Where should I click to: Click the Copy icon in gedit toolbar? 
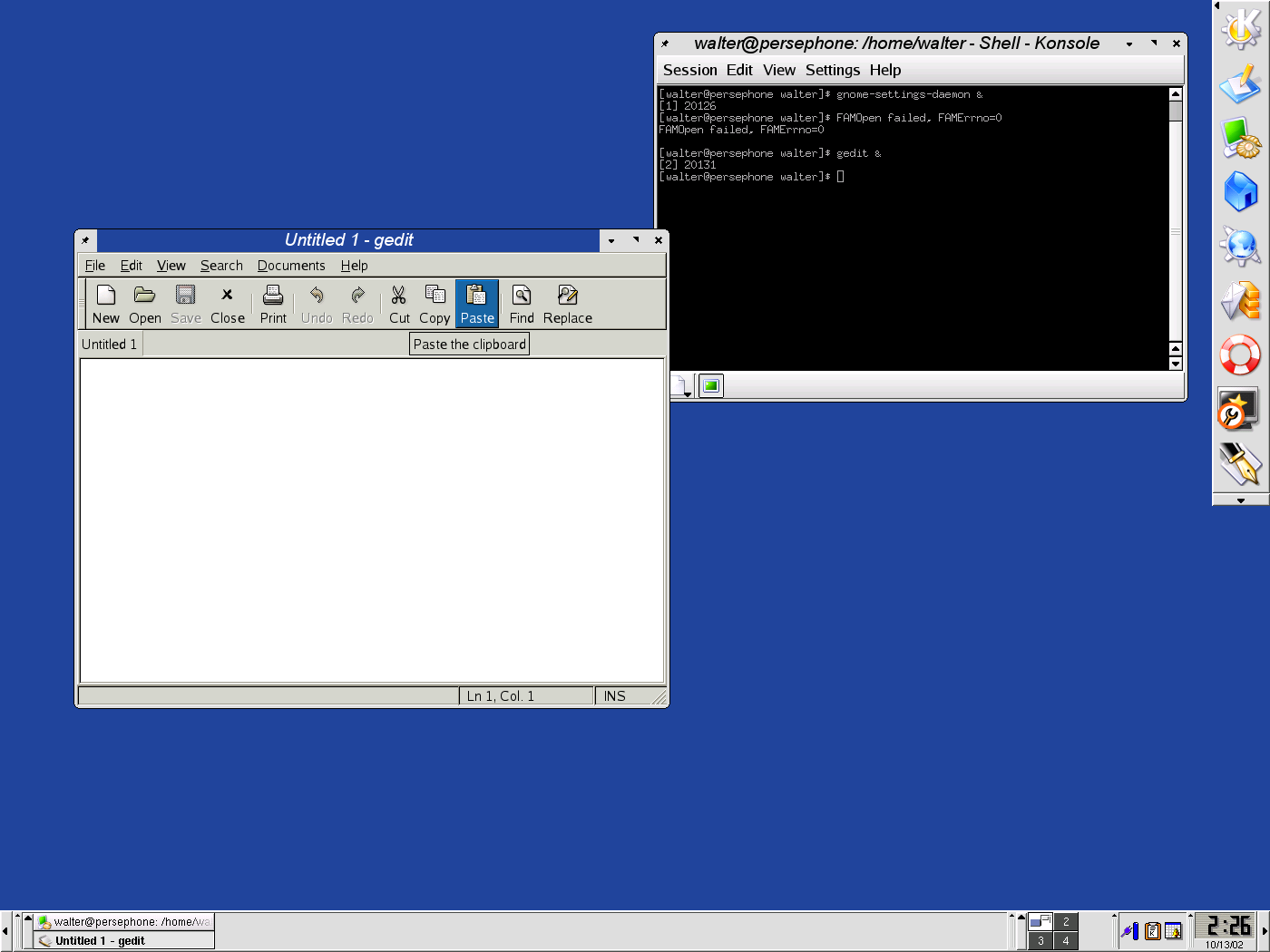(435, 303)
